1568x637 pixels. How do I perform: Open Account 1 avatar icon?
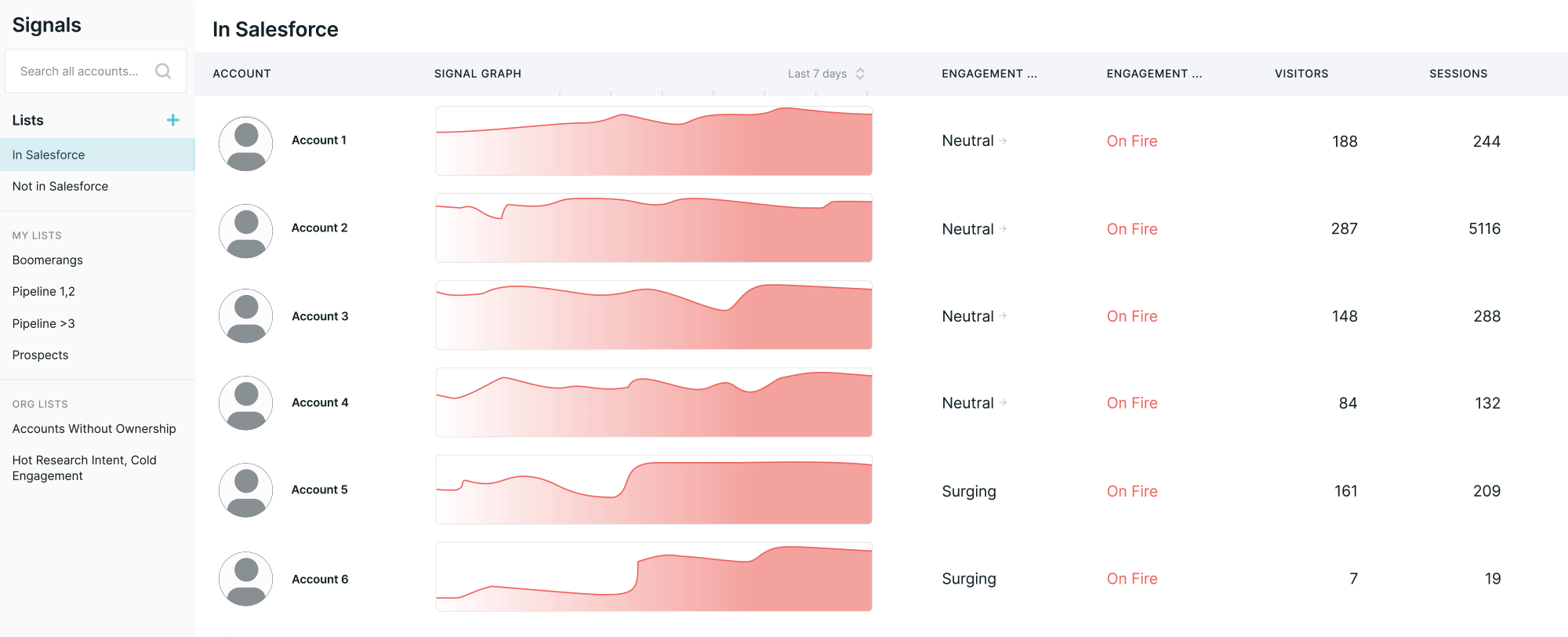(246, 144)
